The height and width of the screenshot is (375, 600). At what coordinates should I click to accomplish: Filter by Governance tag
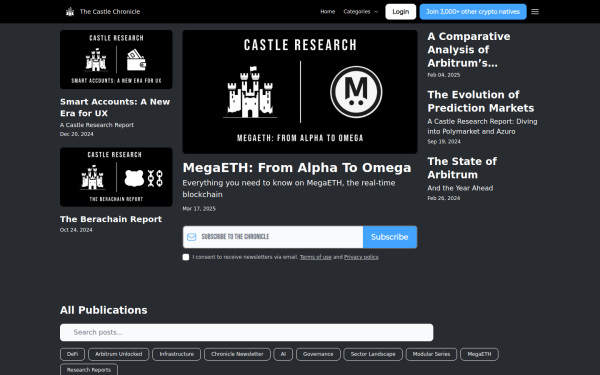click(x=318, y=354)
